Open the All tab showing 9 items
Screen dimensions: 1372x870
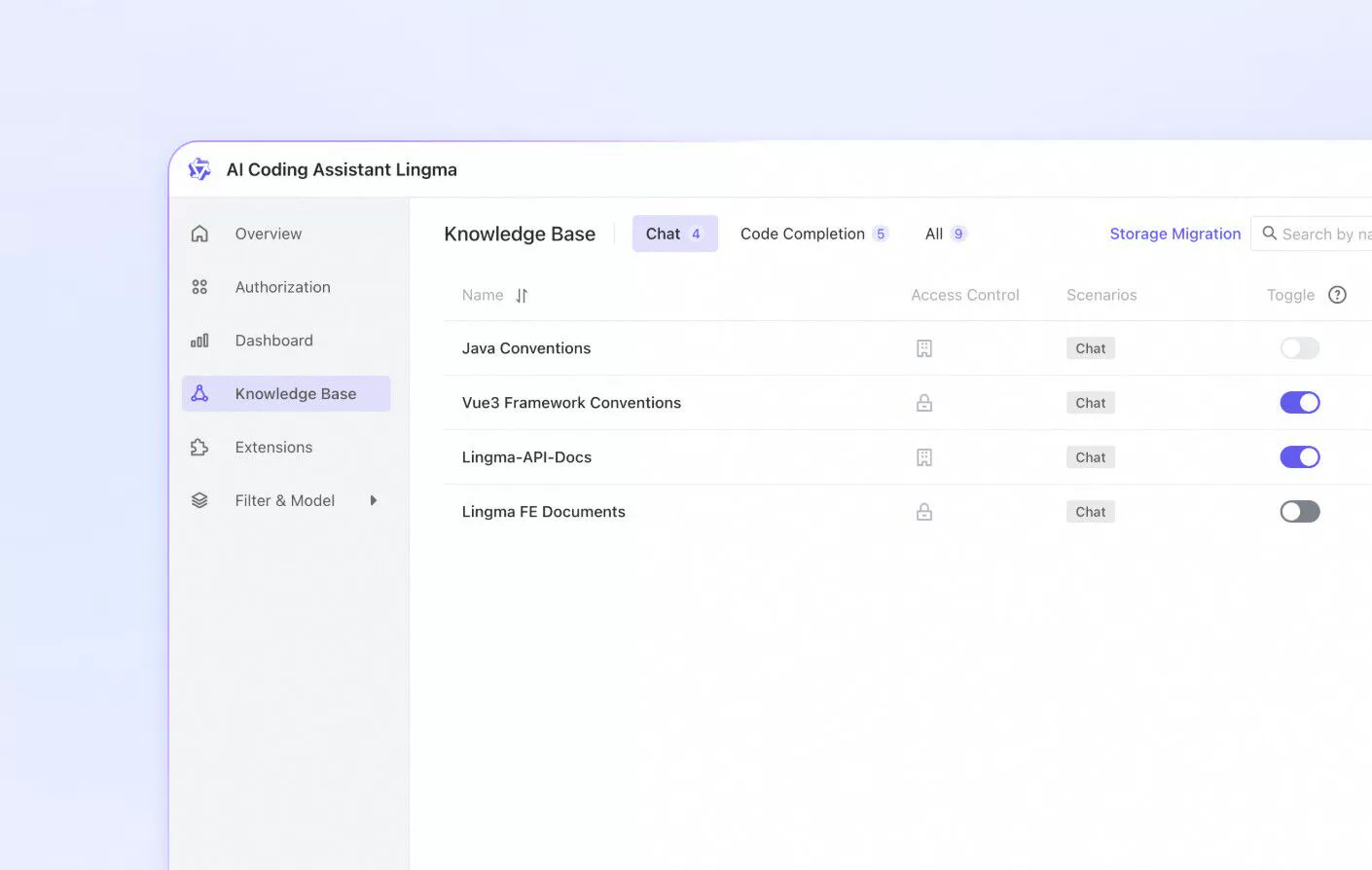click(x=942, y=234)
